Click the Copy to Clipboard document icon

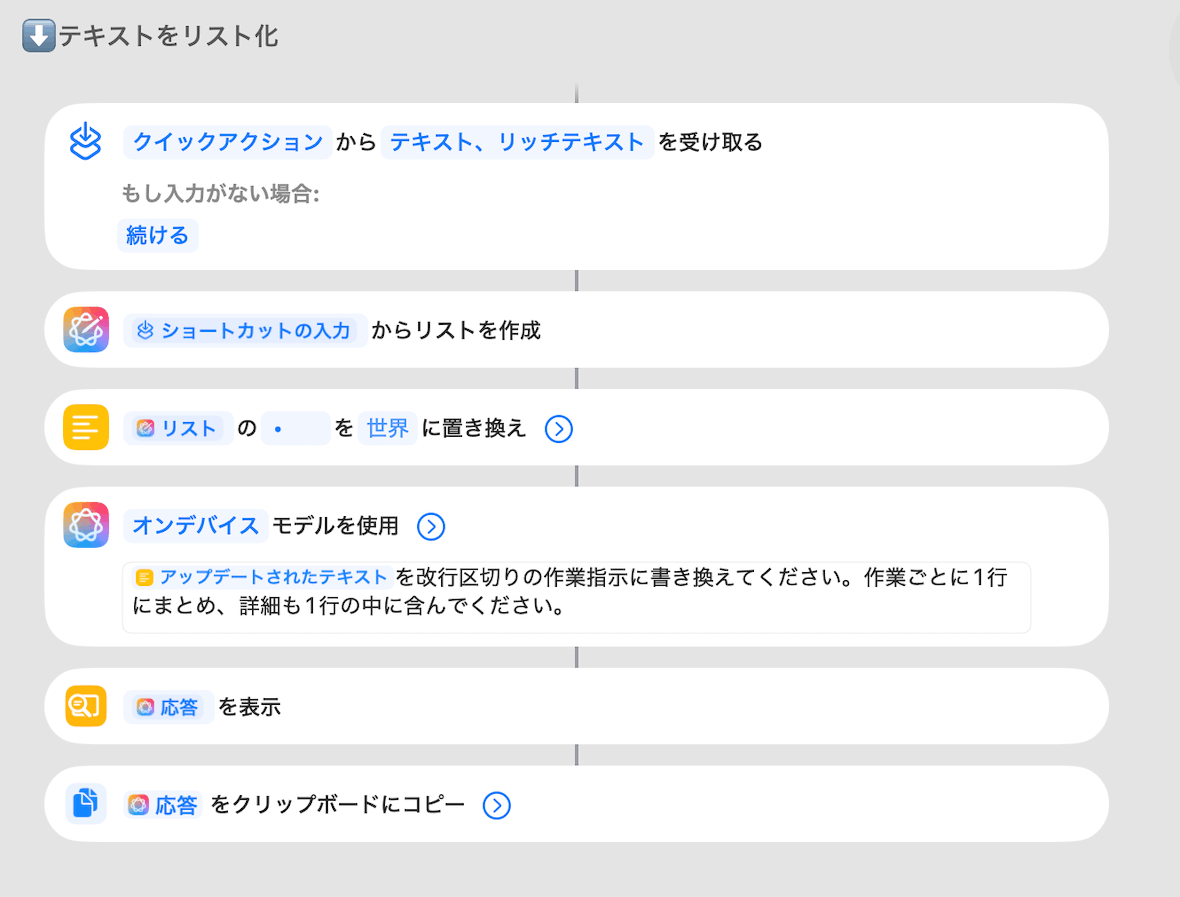(86, 804)
